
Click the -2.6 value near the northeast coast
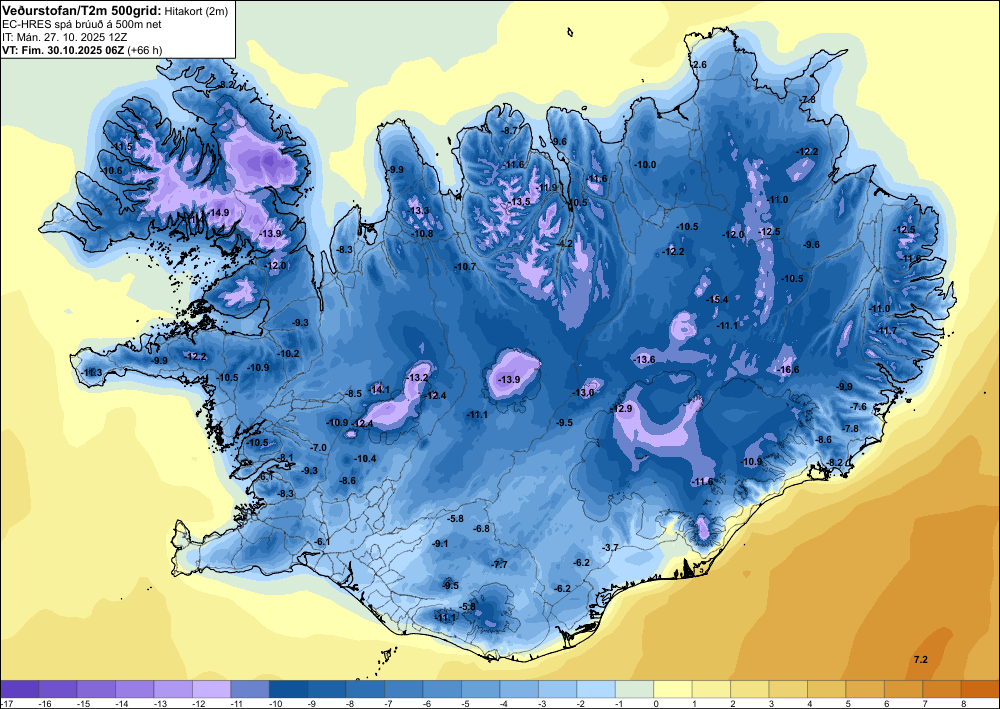click(699, 65)
